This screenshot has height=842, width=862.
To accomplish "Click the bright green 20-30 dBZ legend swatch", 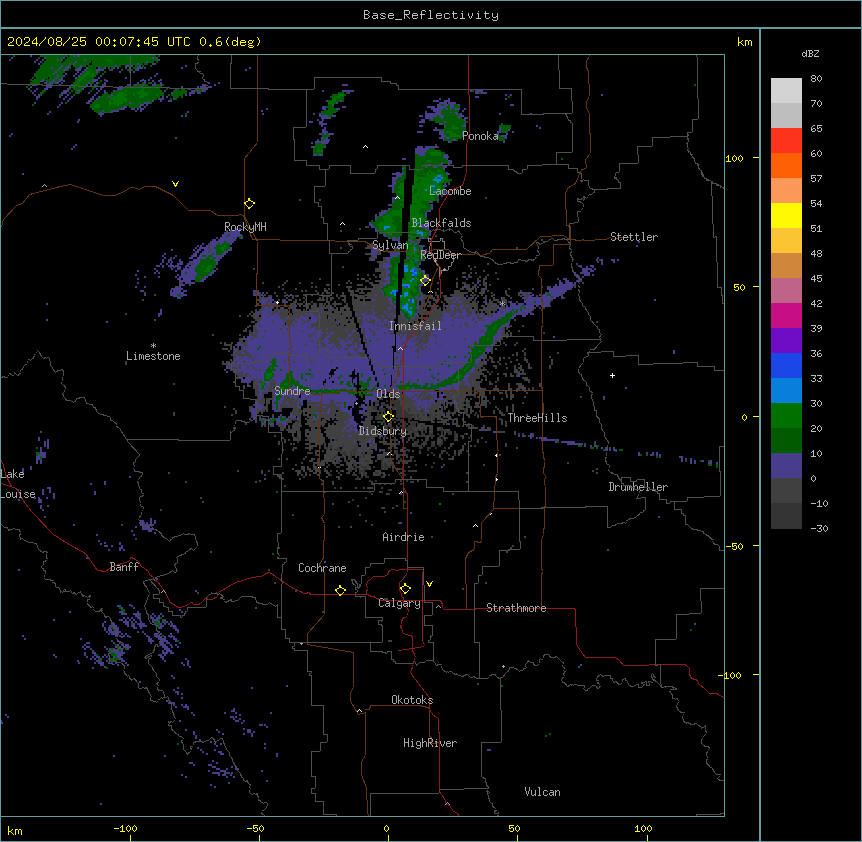I will [x=786, y=416].
